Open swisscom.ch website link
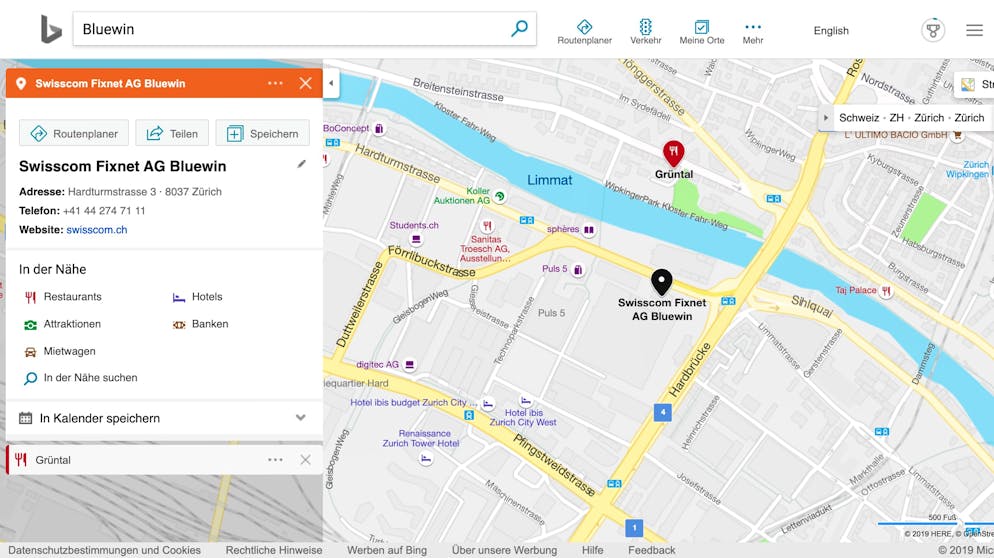The image size is (994, 558). coord(96,230)
